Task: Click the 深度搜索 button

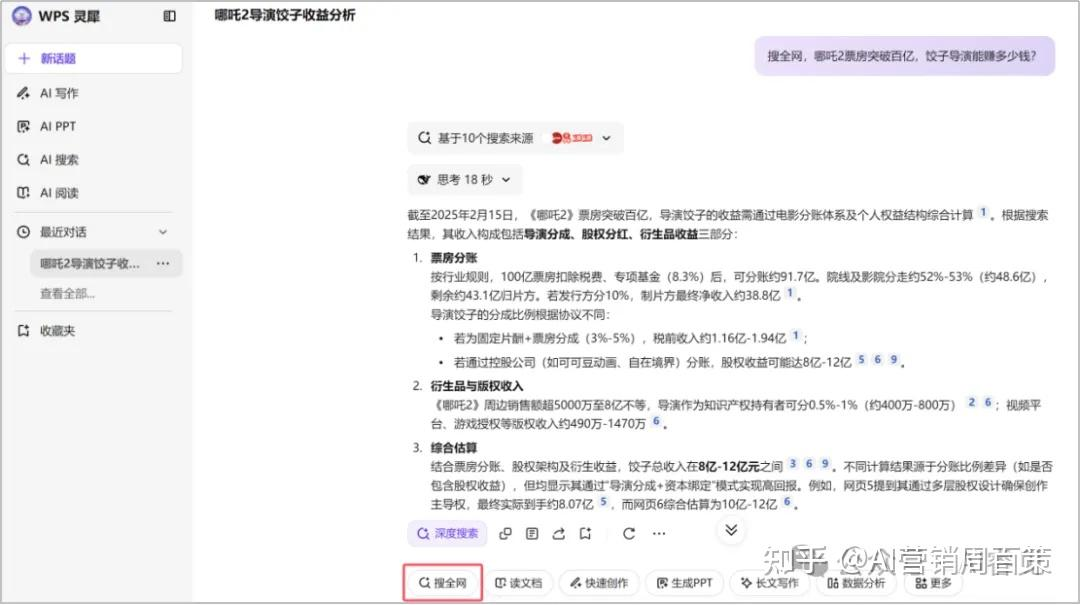Action: tap(447, 533)
